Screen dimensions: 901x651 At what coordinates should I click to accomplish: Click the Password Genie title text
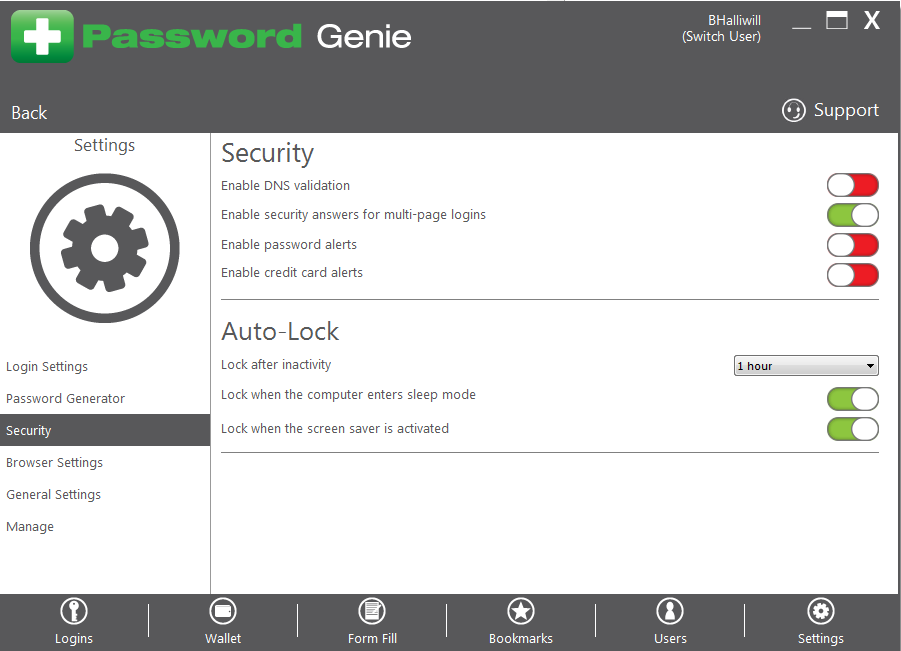tap(247, 37)
